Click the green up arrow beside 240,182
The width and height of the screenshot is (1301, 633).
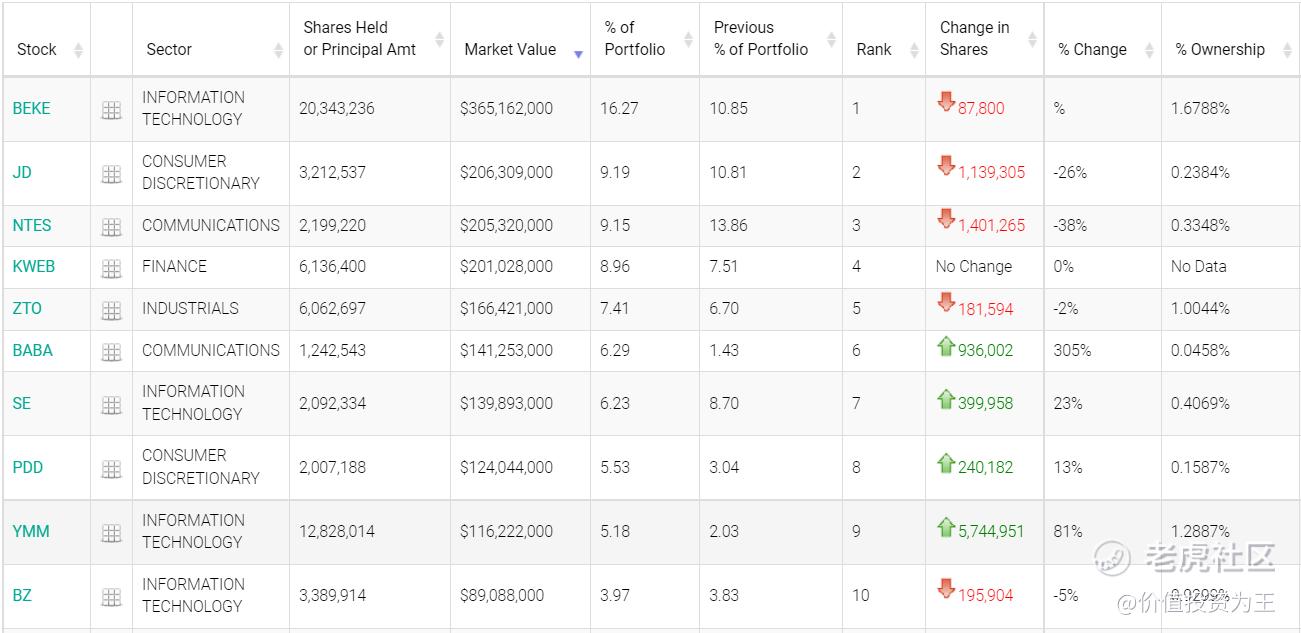(946, 463)
